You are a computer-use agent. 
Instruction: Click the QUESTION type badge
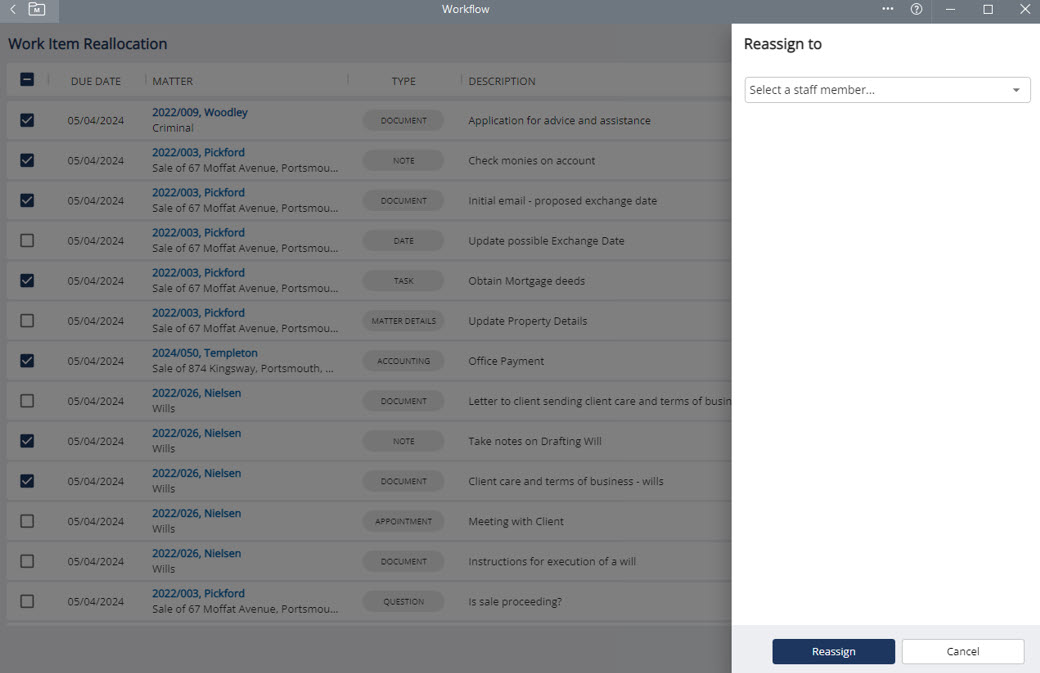click(403, 601)
